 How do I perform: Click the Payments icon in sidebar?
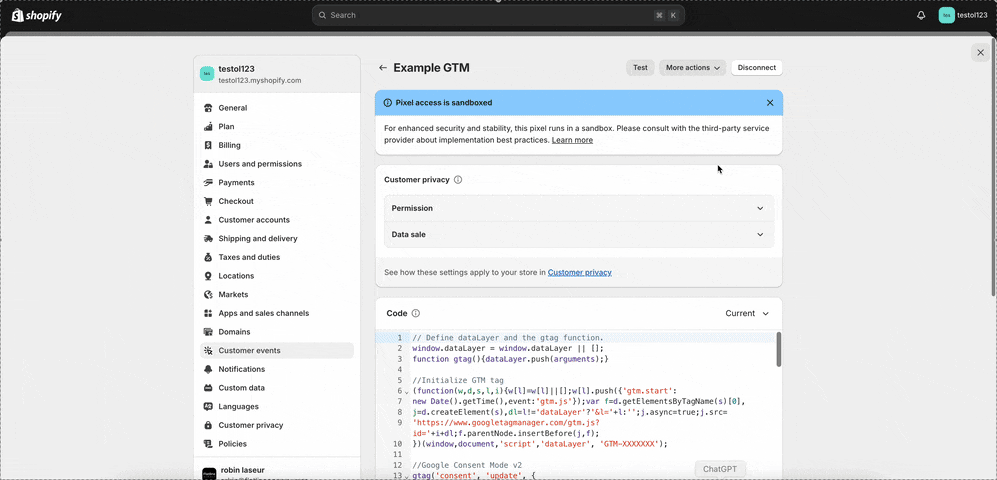coord(208,182)
